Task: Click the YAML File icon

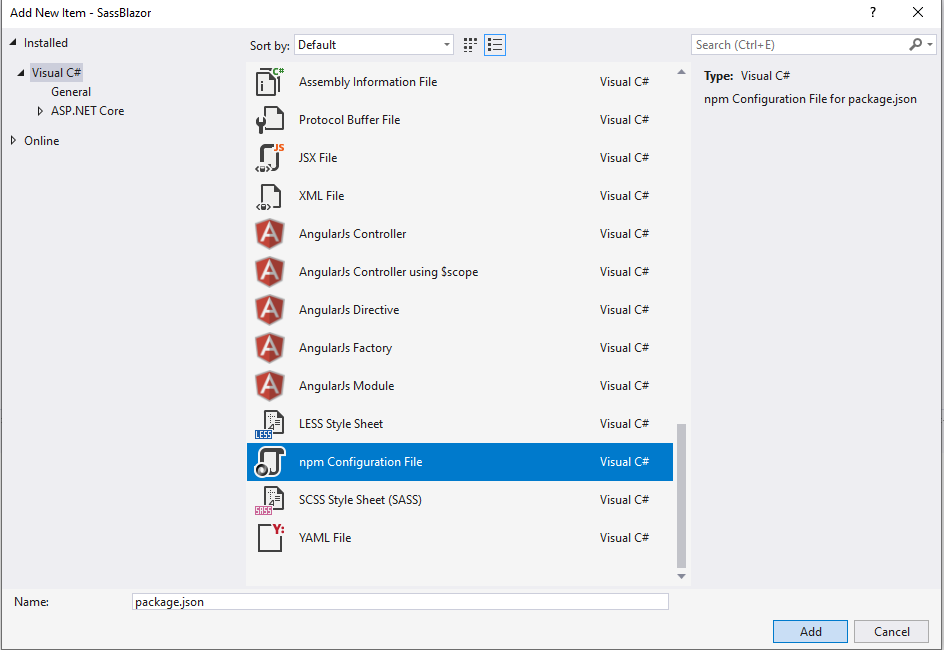Action: click(269, 538)
